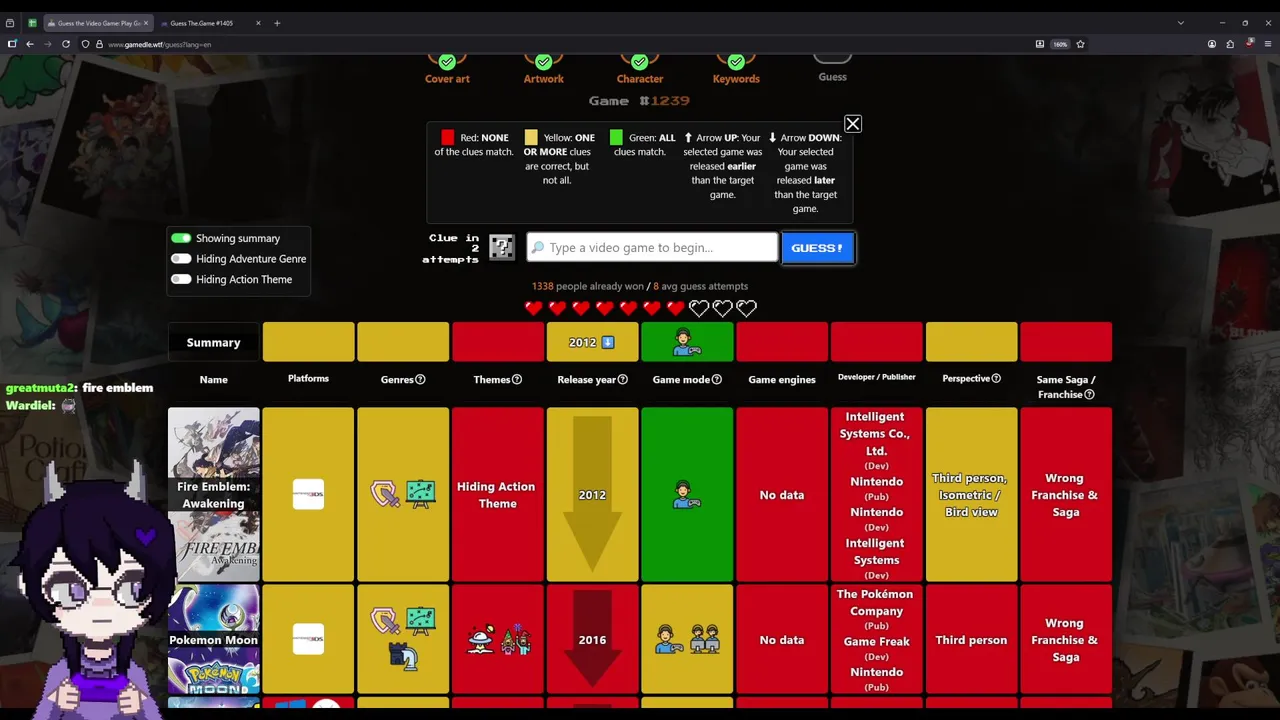Reload the page
The width and height of the screenshot is (1280, 720).
click(x=66, y=44)
